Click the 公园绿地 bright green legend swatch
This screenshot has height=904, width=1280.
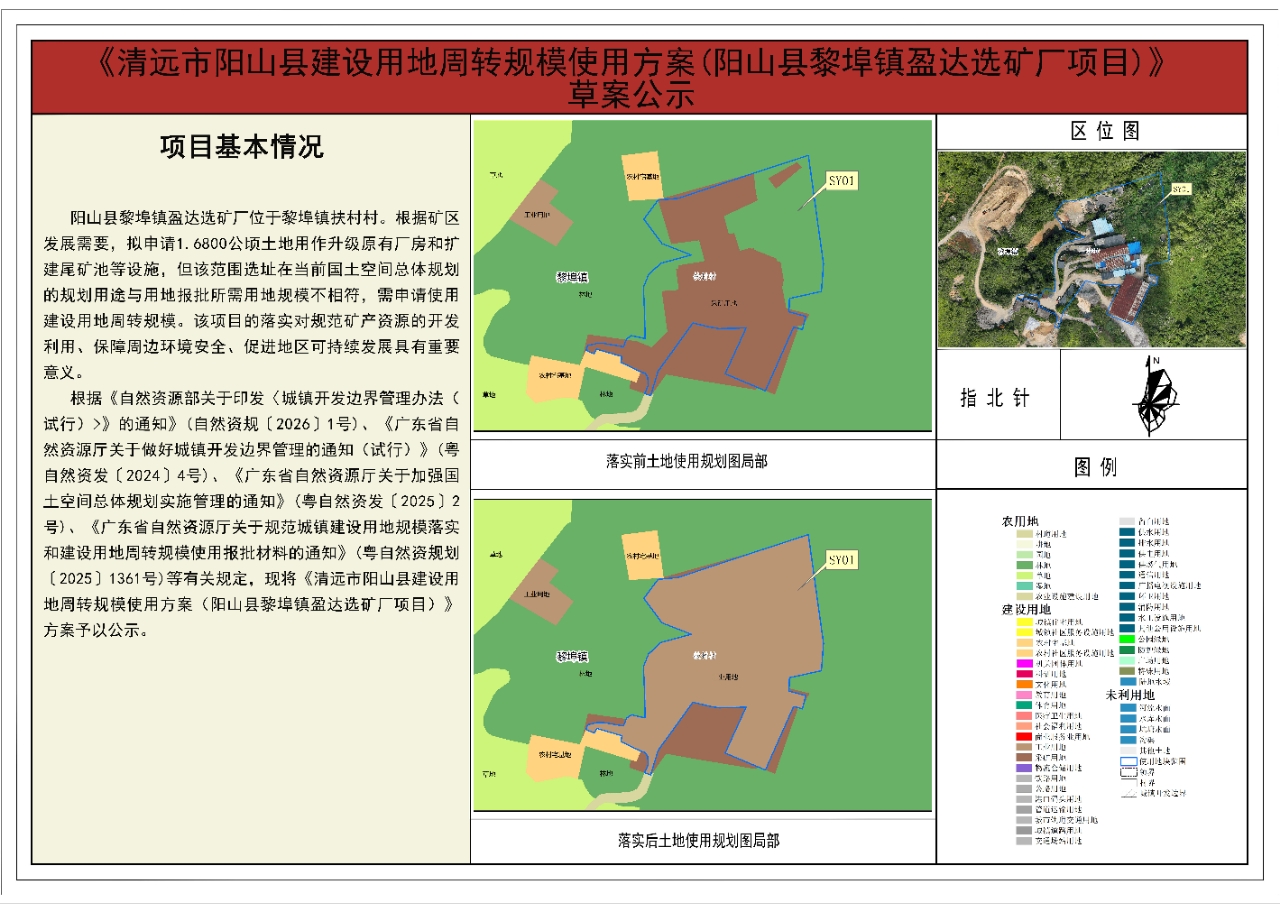(x=1127, y=639)
